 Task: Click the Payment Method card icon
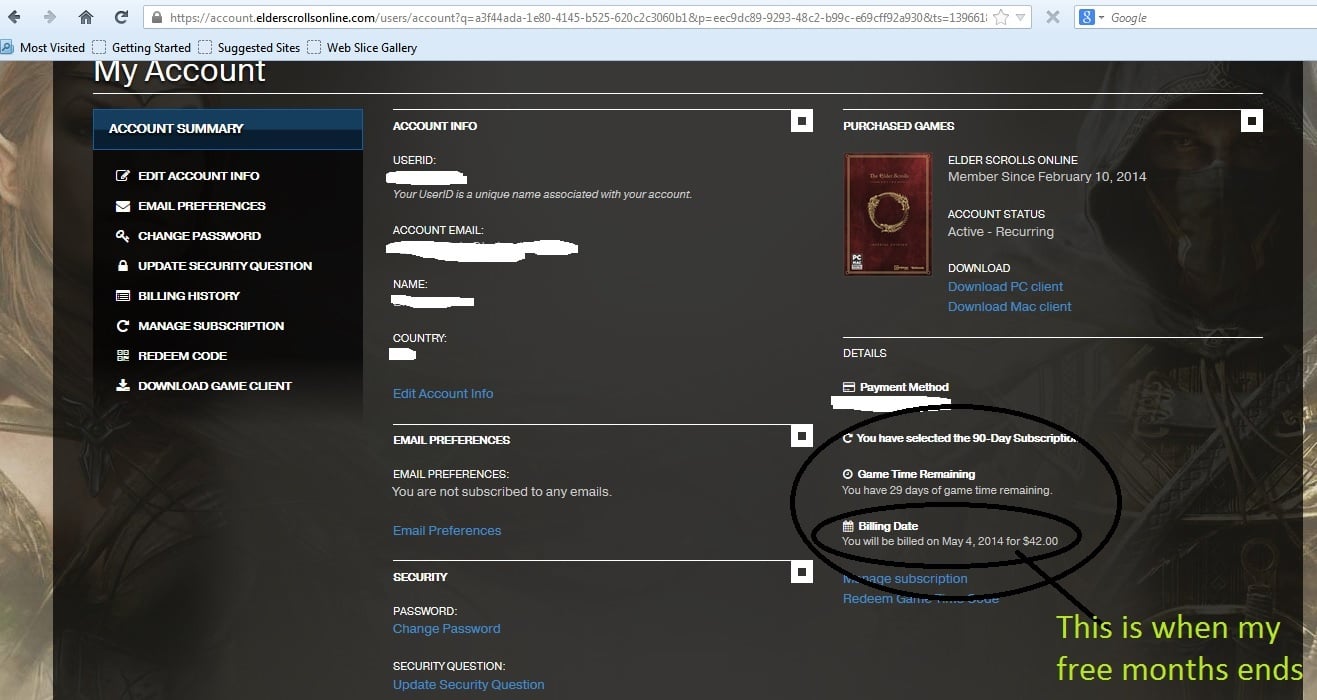click(x=849, y=387)
